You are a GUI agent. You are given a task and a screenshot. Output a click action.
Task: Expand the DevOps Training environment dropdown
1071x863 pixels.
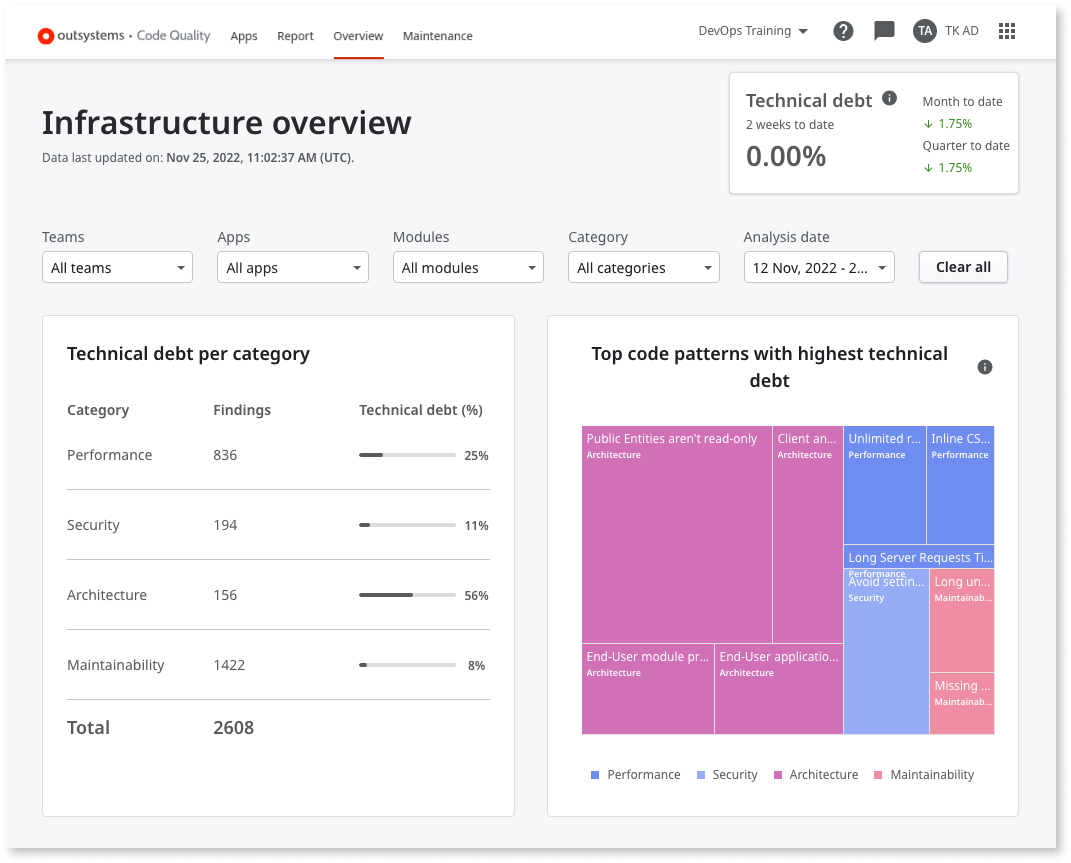coord(753,31)
